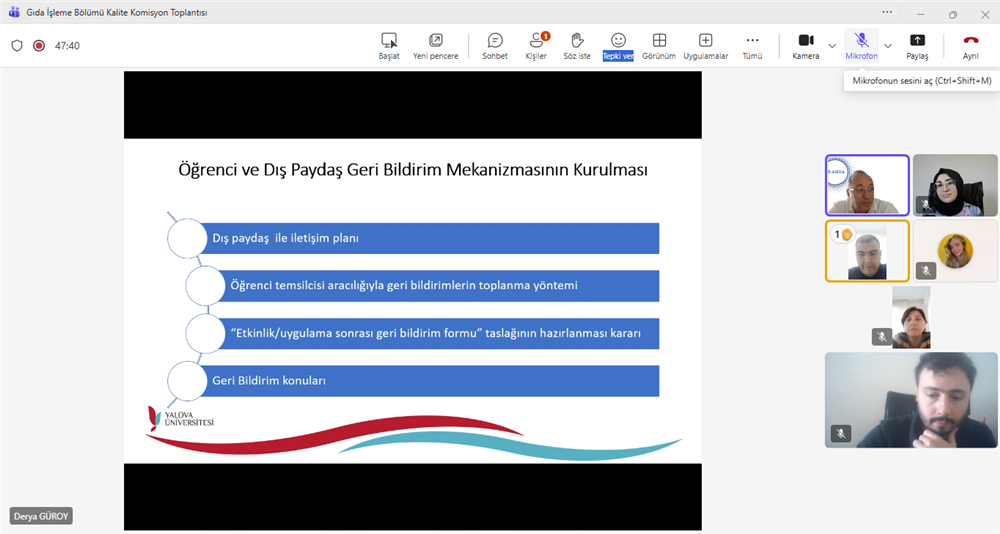Viewport: 1000px width, 534px height.
Task: Select the participant with raised hand
Action: pyautogui.click(x=867, y=251)
